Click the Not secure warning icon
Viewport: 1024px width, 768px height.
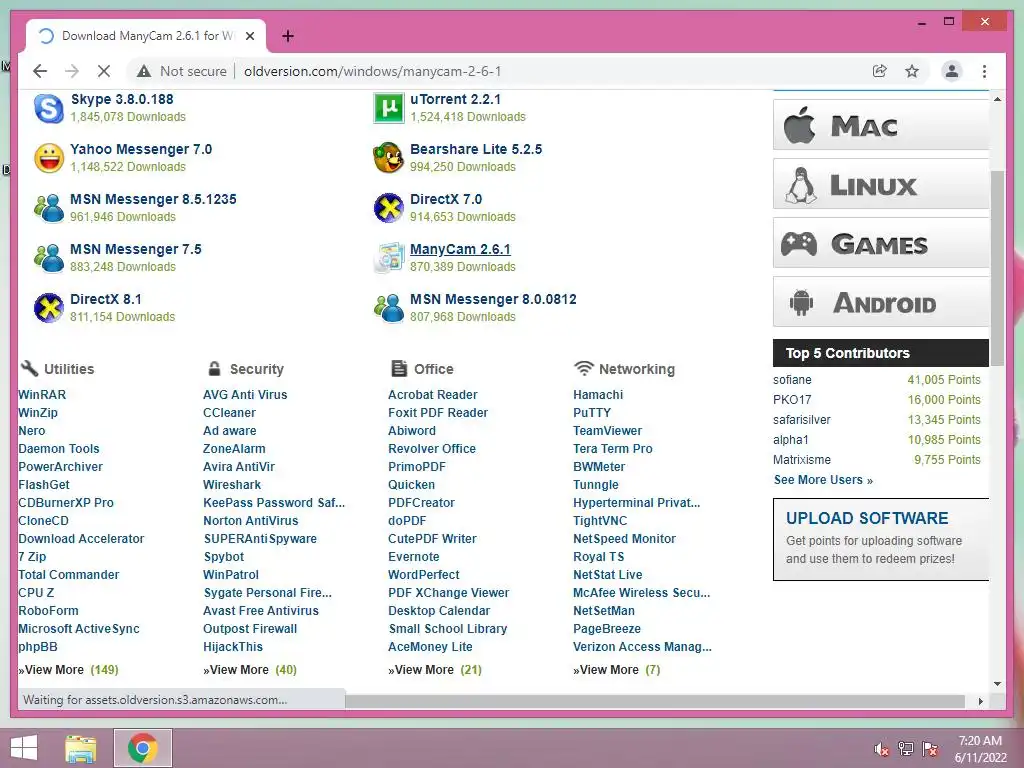tap(144, 71)
